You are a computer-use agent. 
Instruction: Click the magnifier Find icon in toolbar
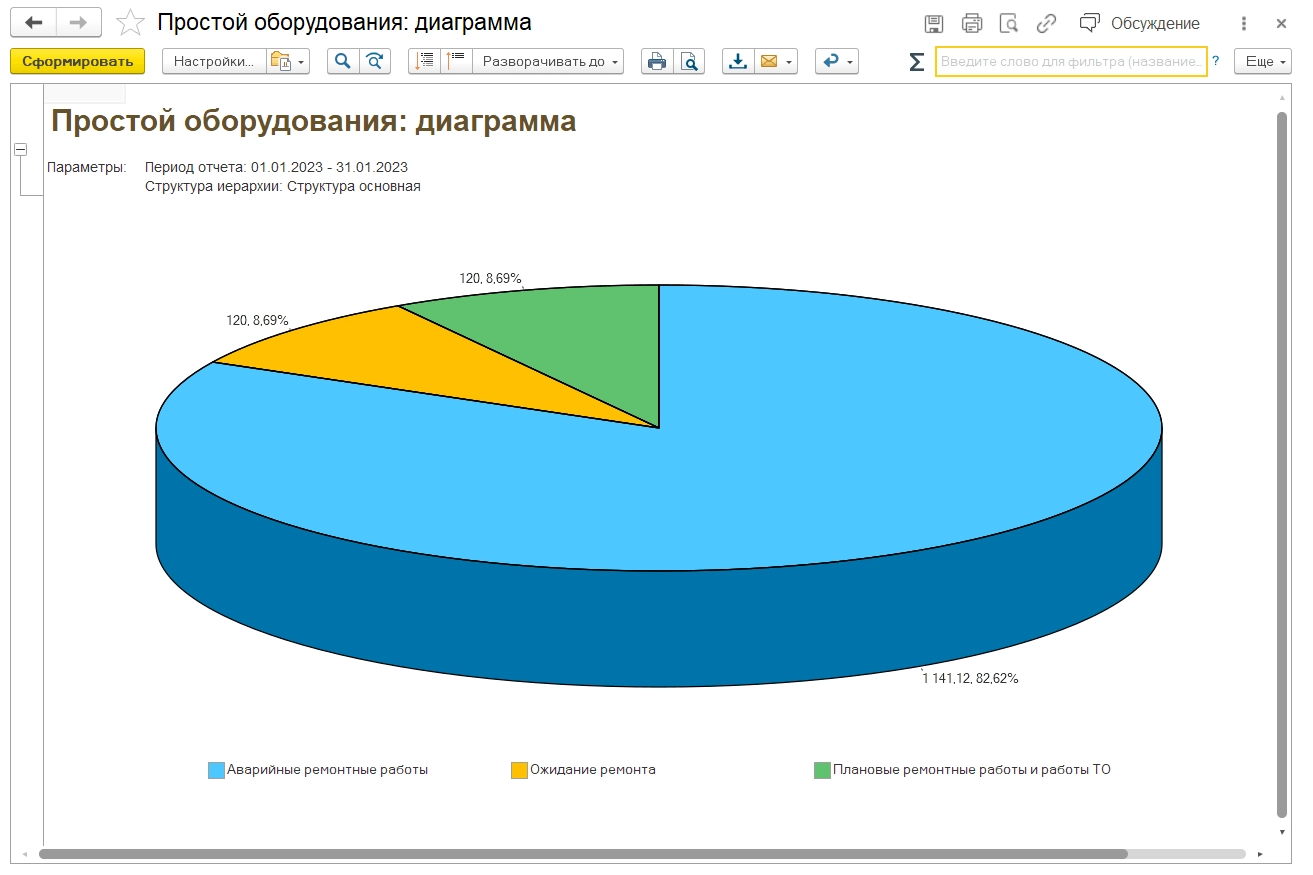point(342,62)
